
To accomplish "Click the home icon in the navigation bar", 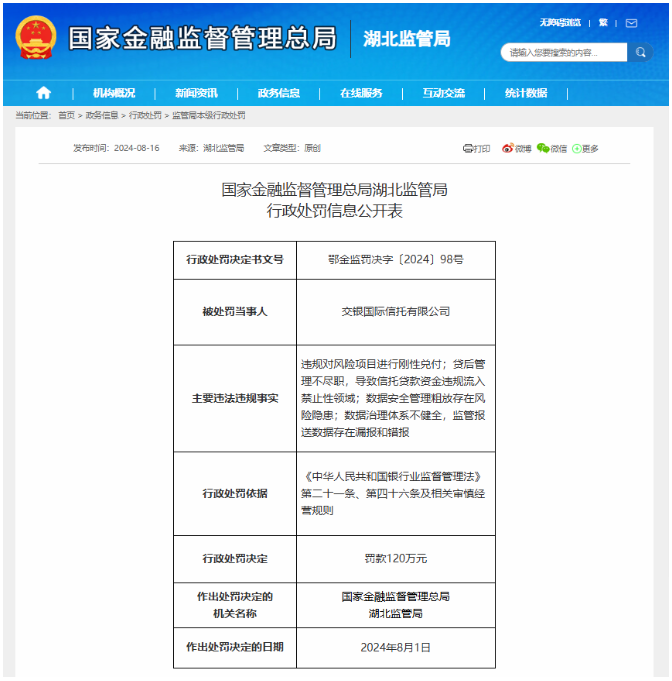I will (x=43, y=93).
